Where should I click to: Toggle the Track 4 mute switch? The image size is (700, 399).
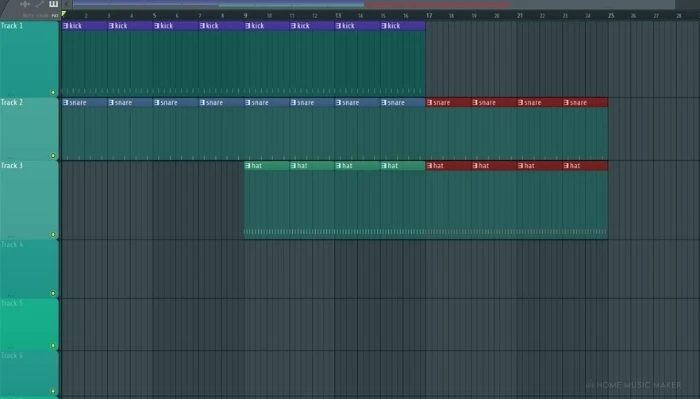click(53, 293)
